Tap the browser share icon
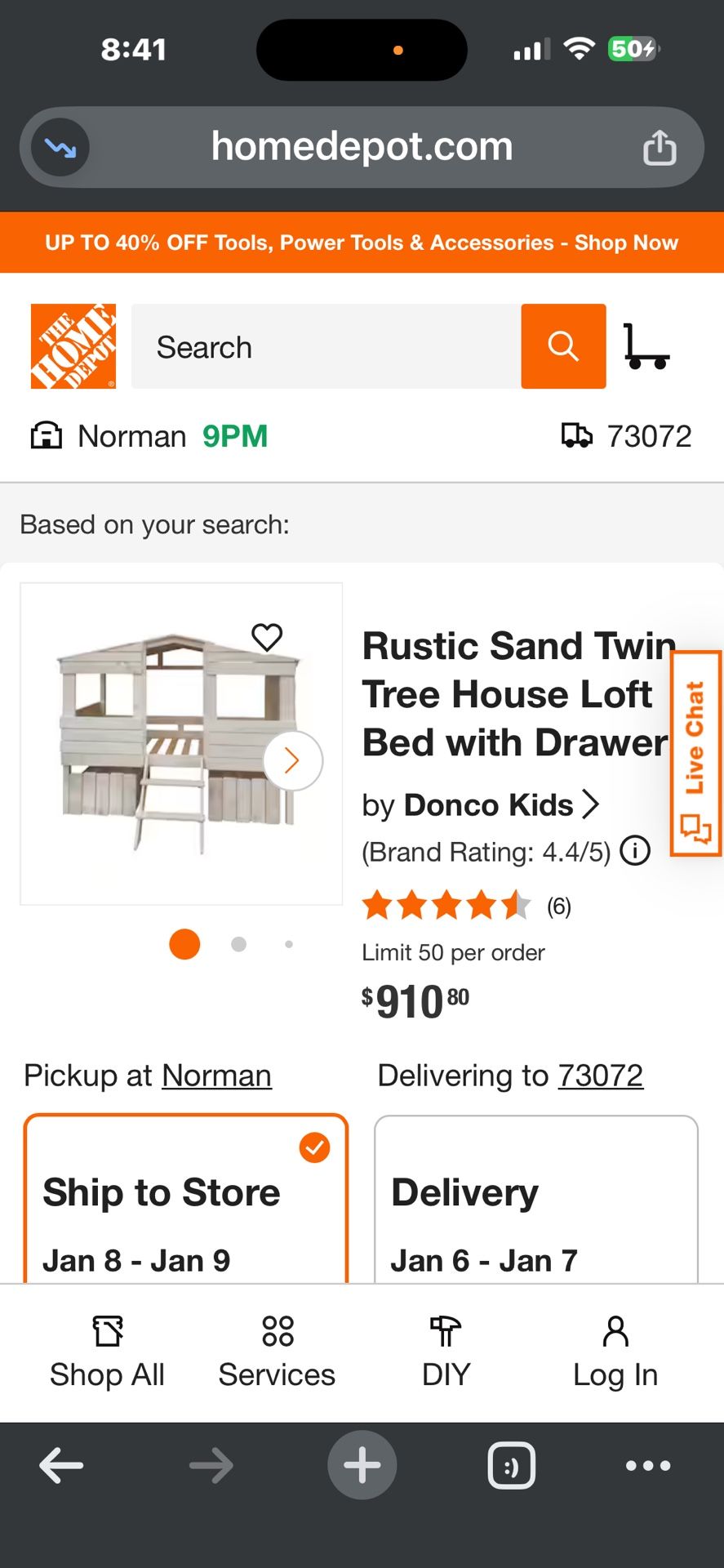This screenshot has width=724, height=1568. [x=660, y=148]
